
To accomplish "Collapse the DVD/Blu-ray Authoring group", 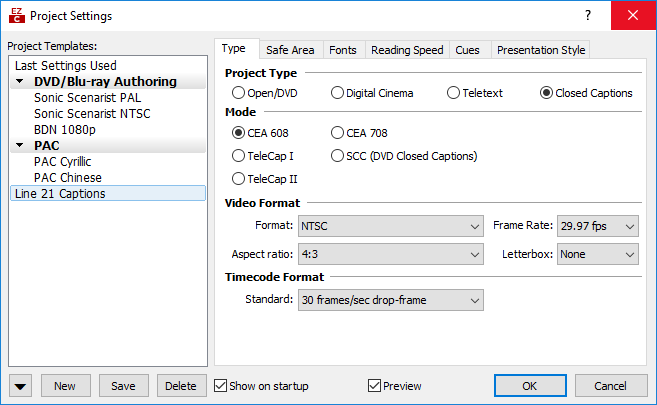I will (20, 81).
